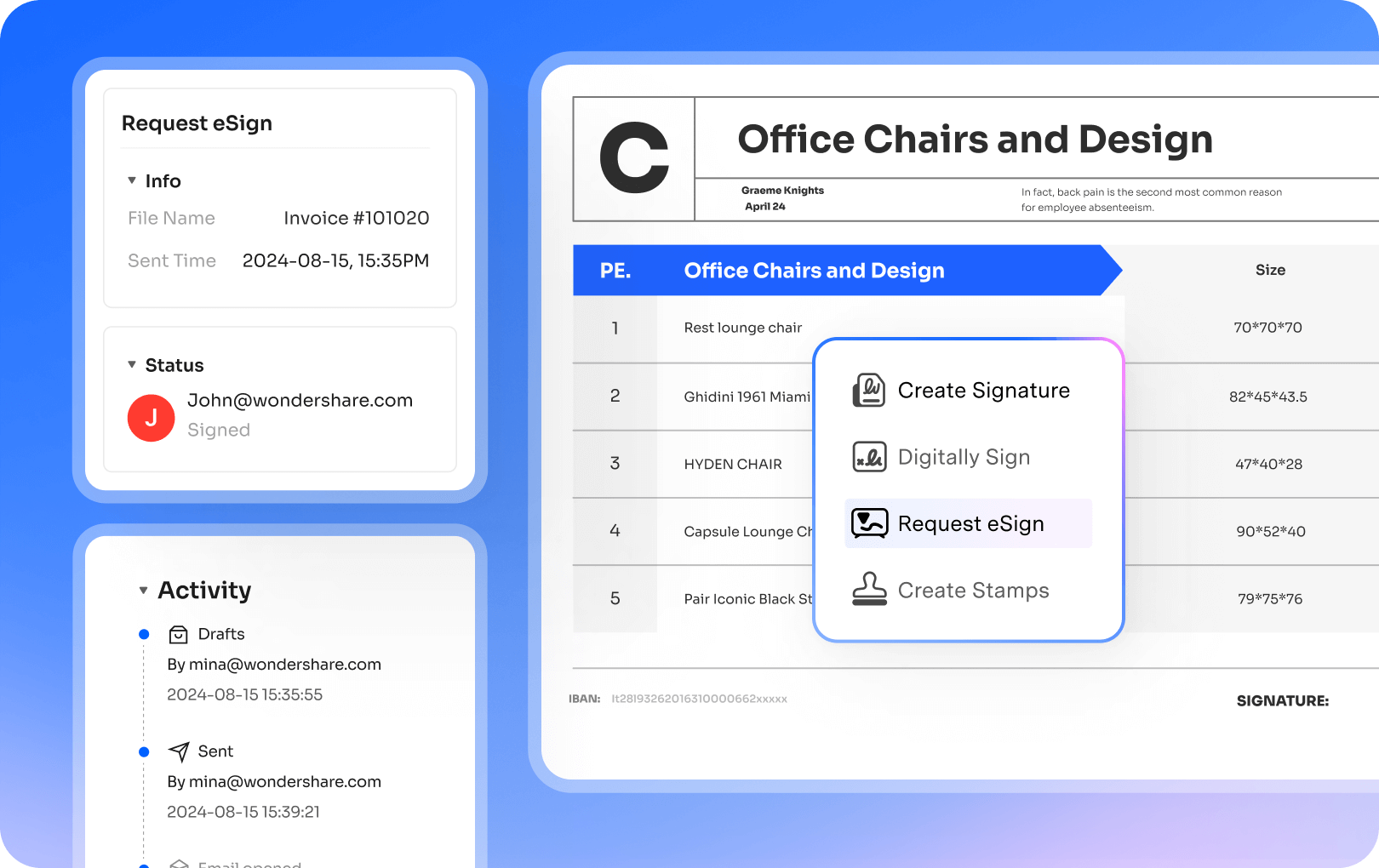Click the Drafts inbox icon
The width and height of the screenshot is (1379, 868).
(x=178, y=635)
